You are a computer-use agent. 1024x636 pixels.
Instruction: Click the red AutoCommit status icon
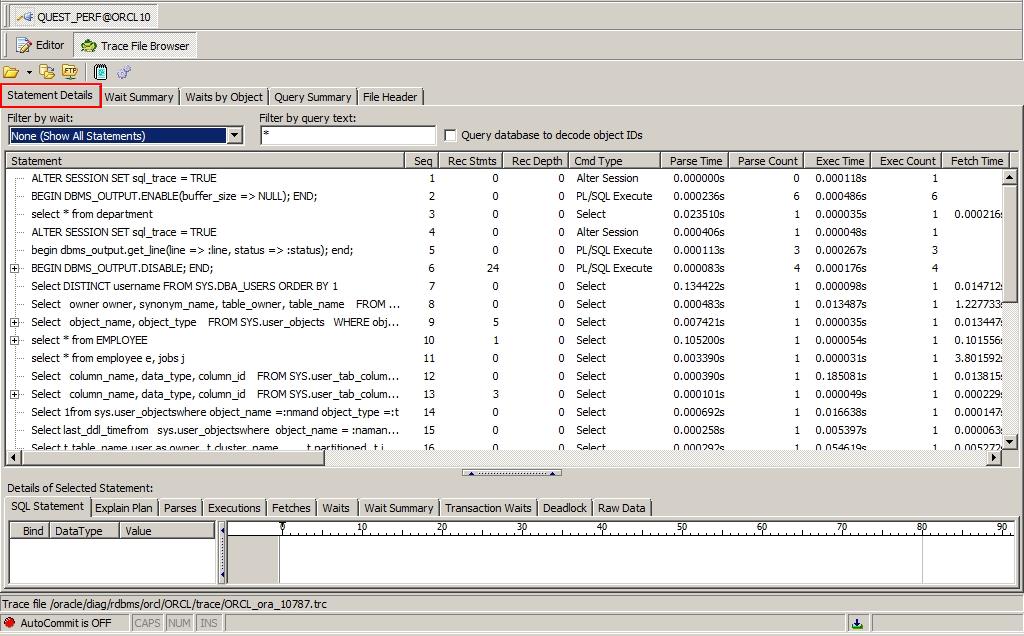pos(10,623)
